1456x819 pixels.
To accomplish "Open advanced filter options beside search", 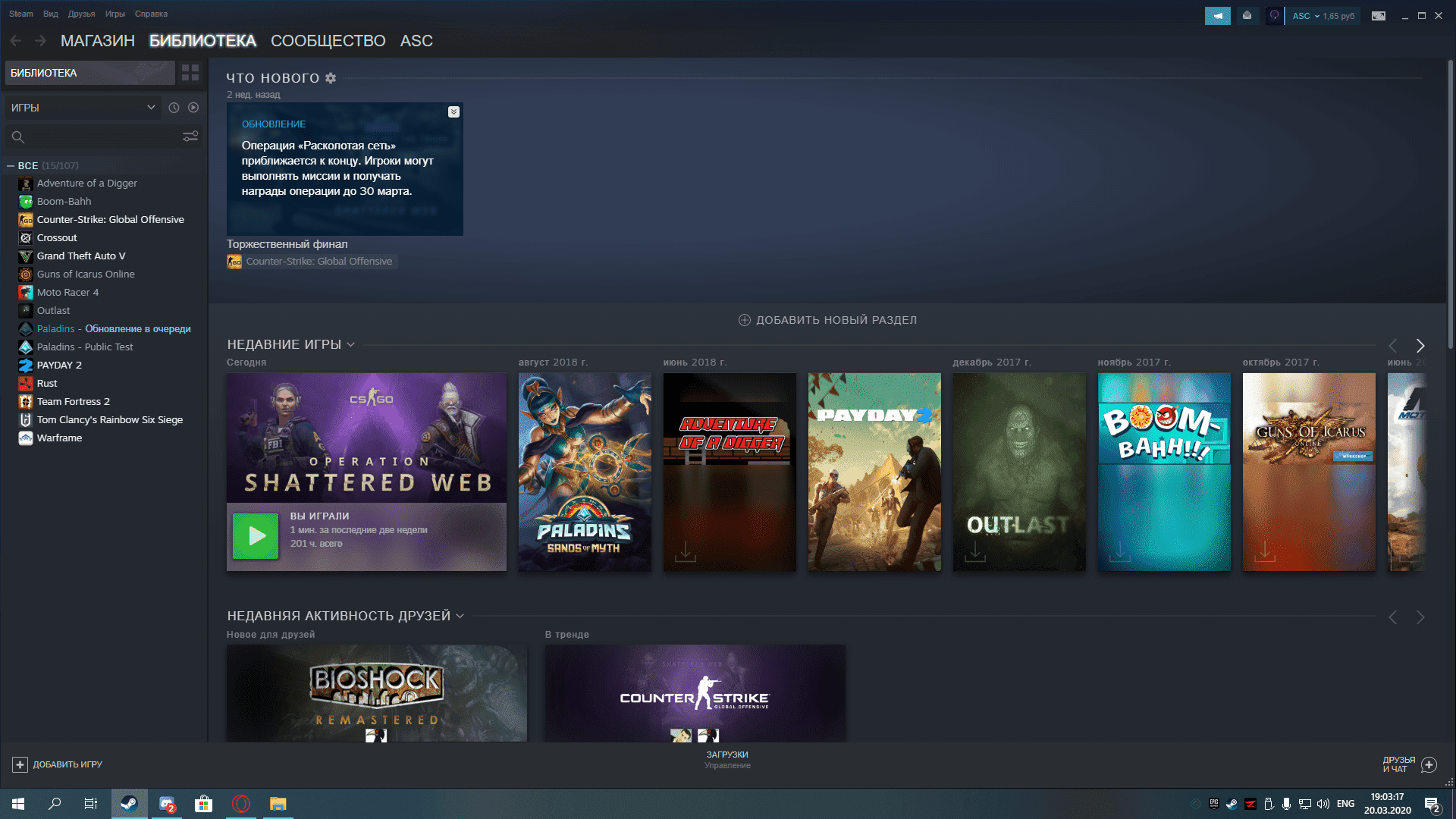I will coord(190,136).
